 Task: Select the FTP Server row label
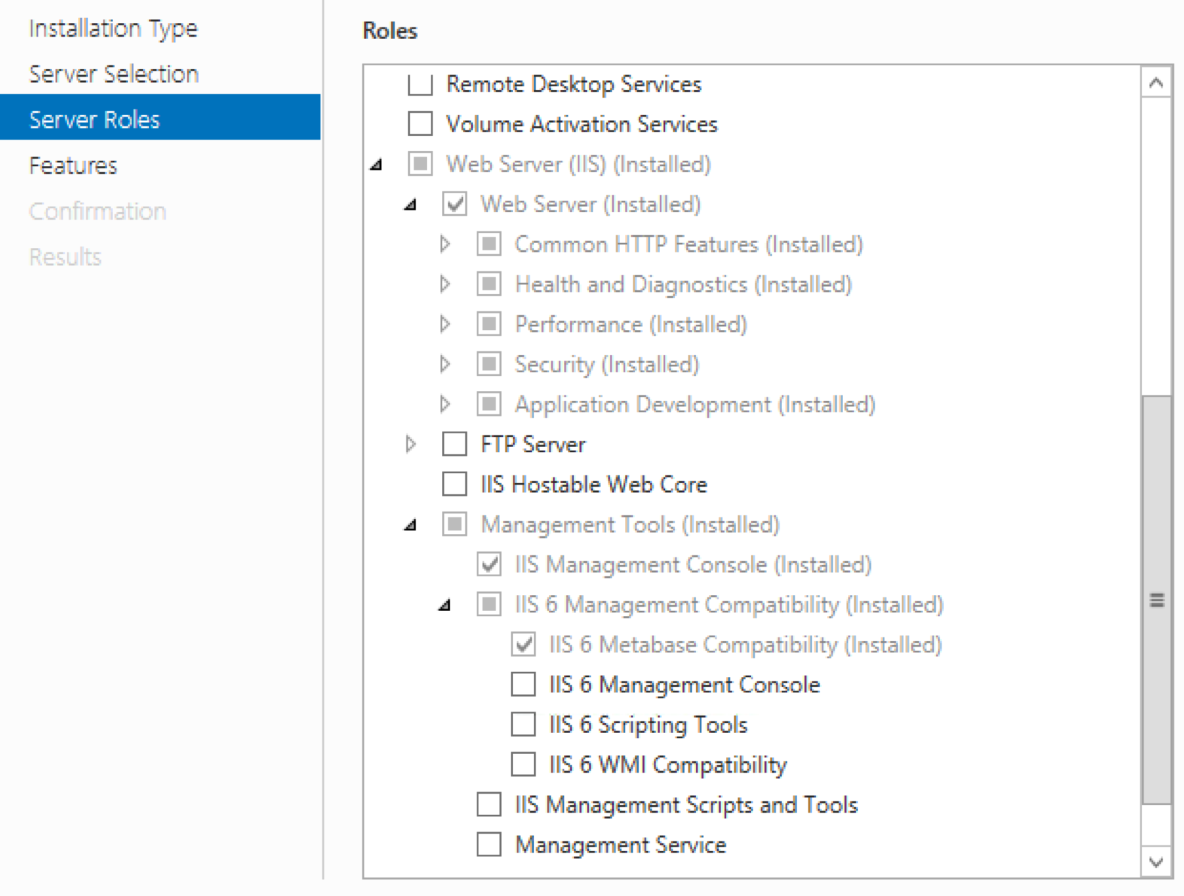533,444
